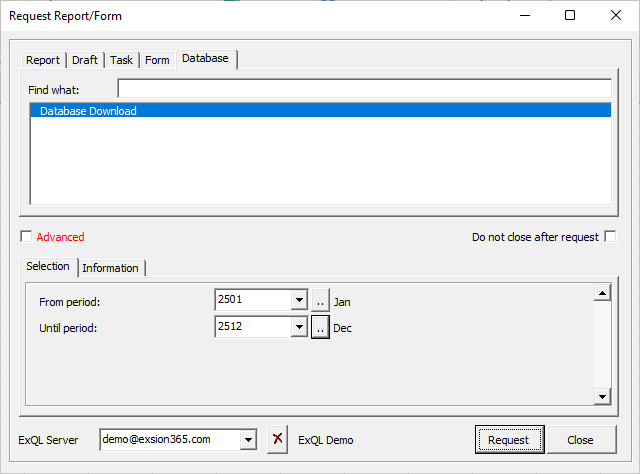
Task: Click From period browse button
Action: tap(320, 300)
